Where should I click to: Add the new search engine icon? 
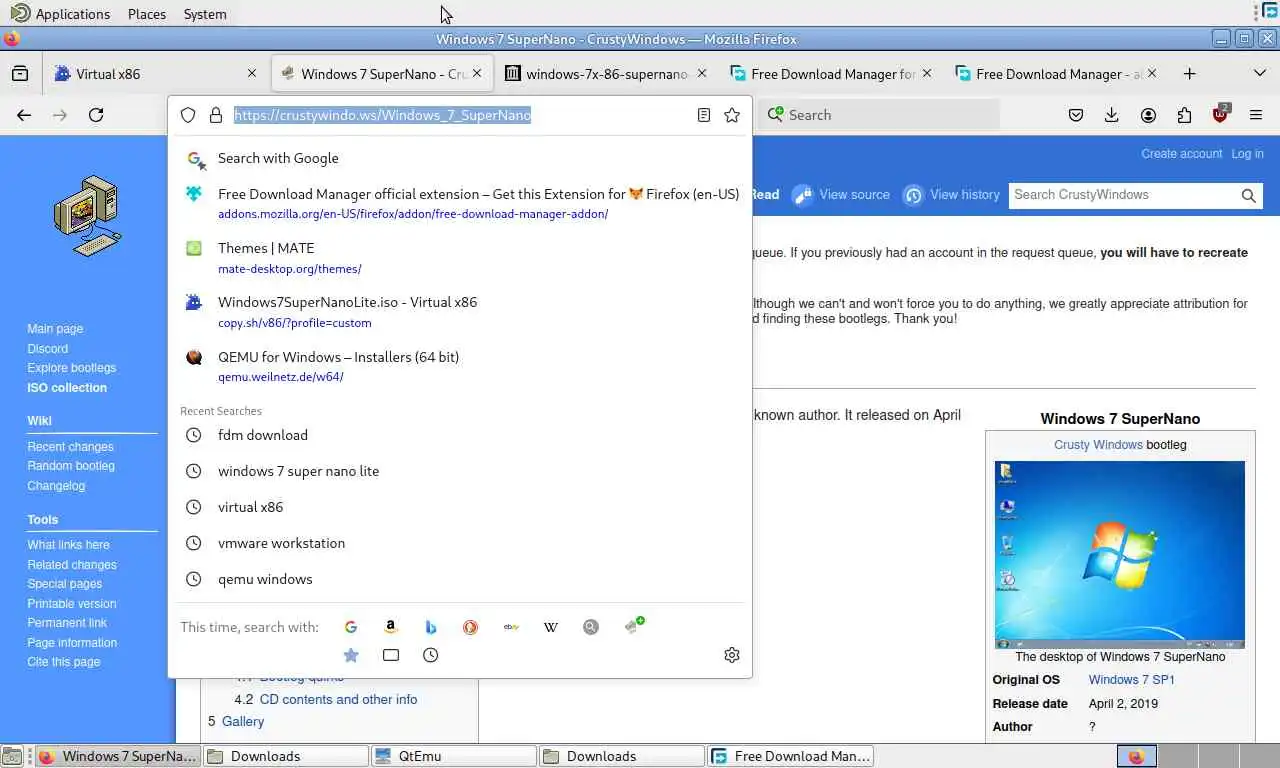tap(634, 626)
